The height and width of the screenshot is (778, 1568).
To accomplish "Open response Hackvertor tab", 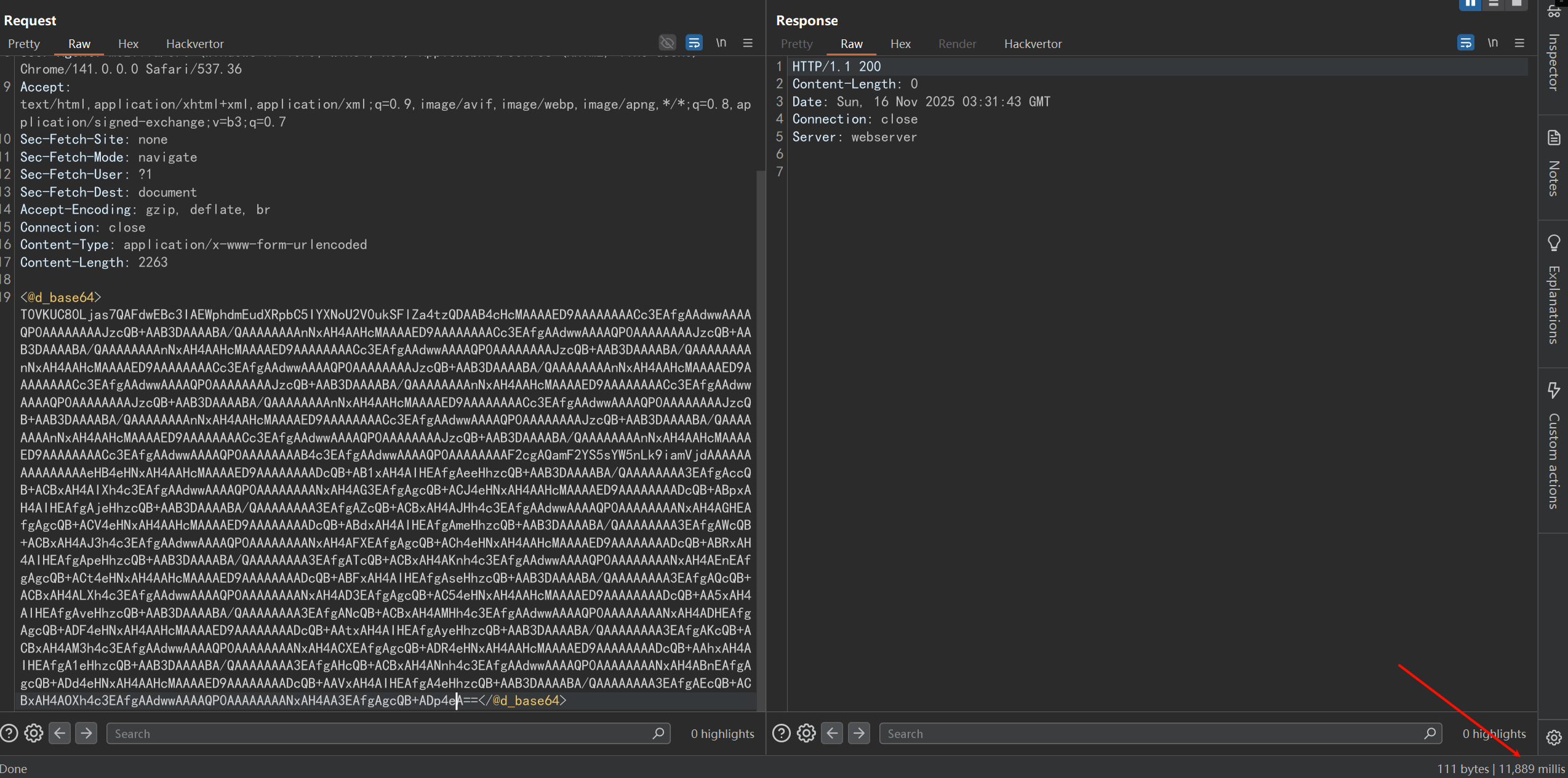I will point(1033,44).
